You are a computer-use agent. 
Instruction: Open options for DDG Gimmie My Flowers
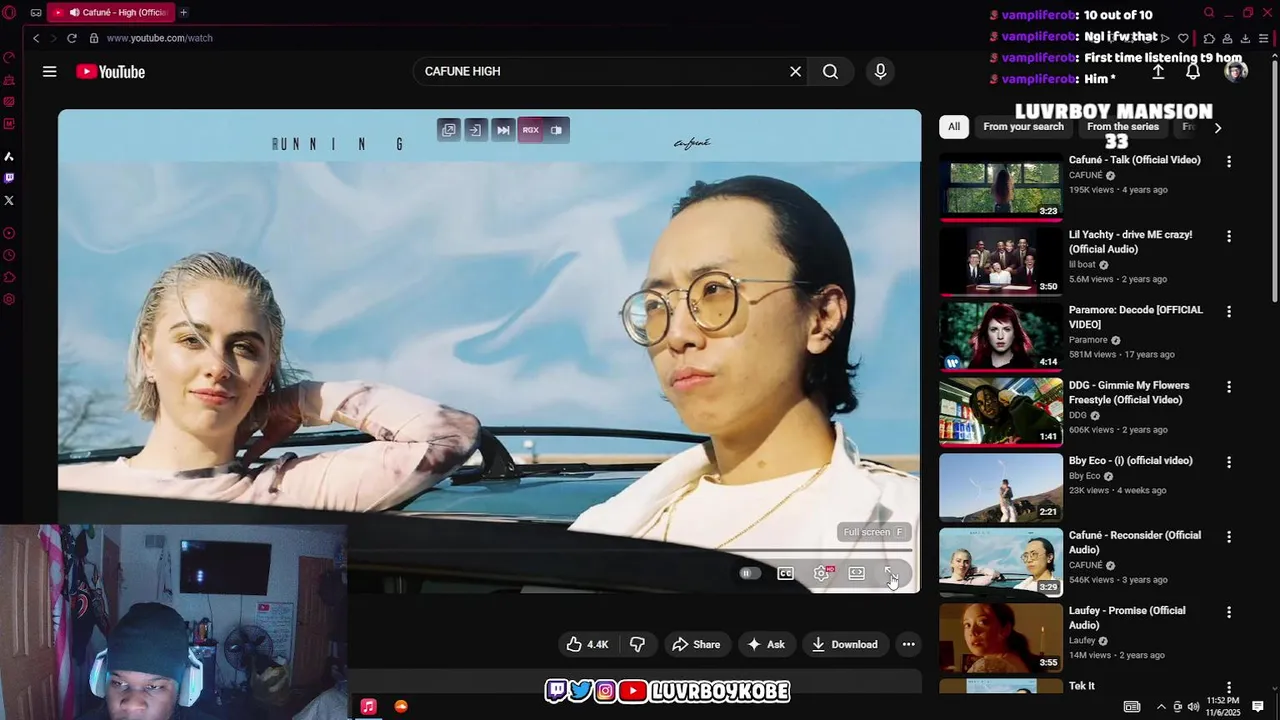coord(1229,387)
